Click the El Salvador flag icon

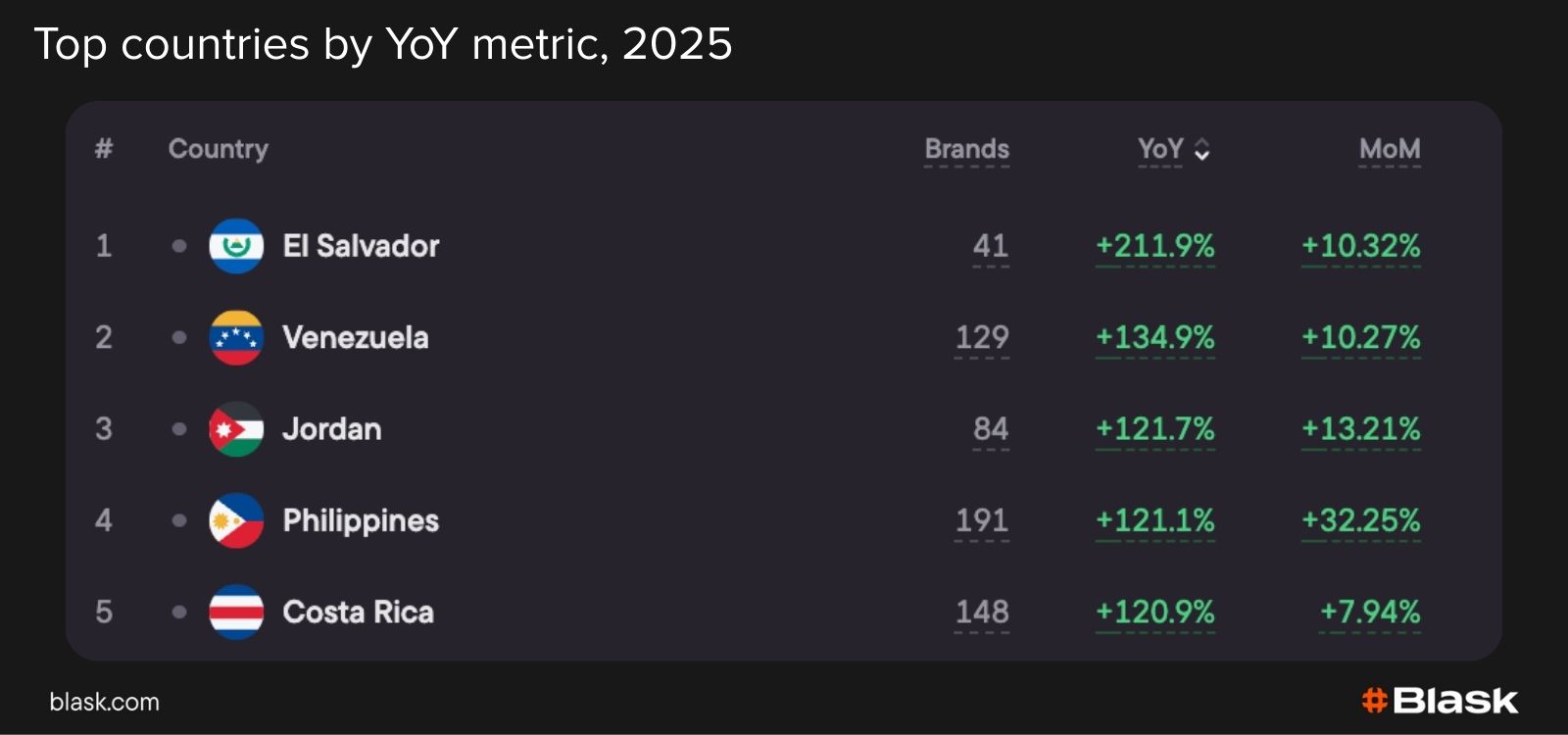(236, 246)
